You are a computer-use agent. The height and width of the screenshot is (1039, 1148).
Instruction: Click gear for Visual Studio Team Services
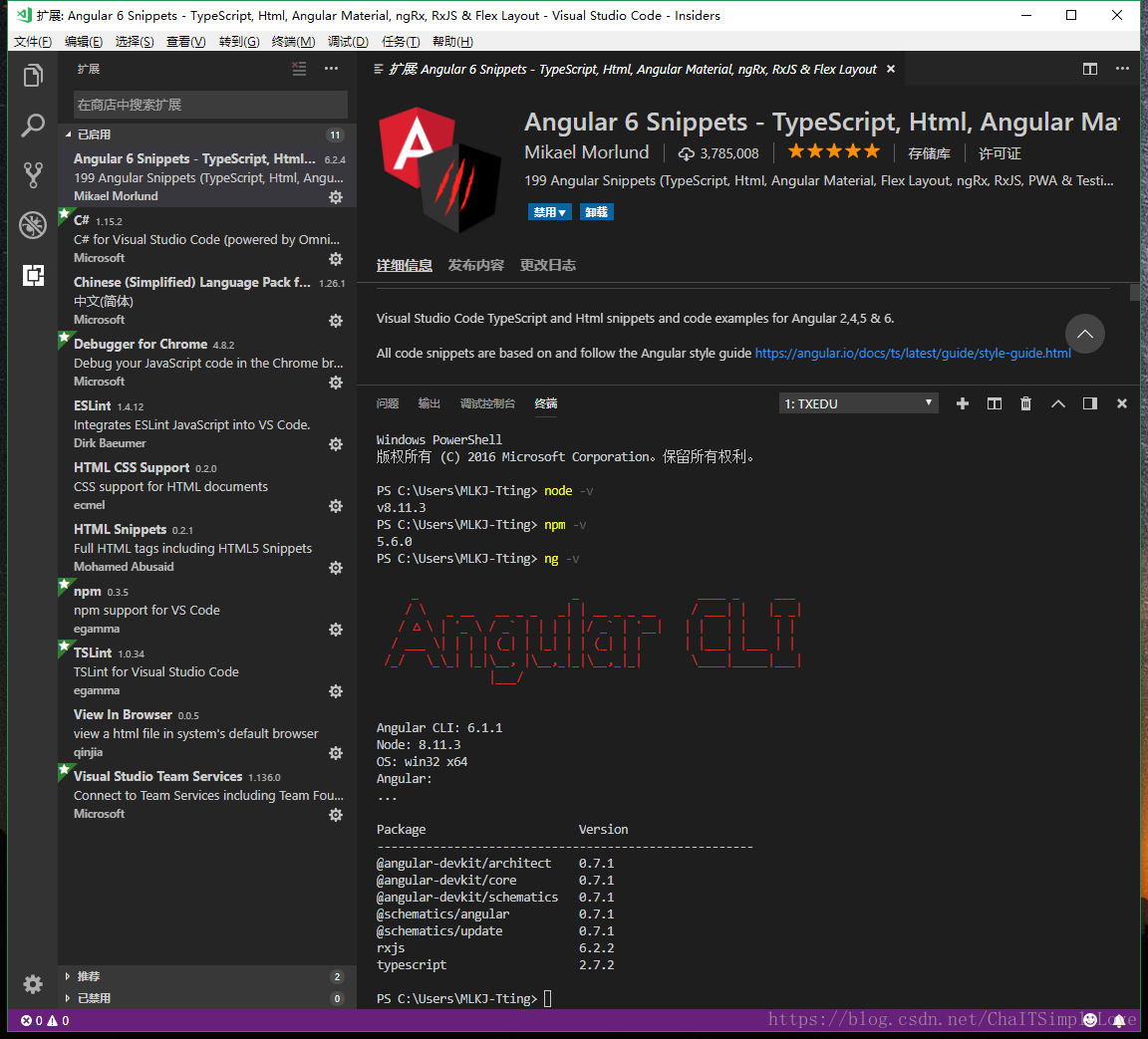336,815
